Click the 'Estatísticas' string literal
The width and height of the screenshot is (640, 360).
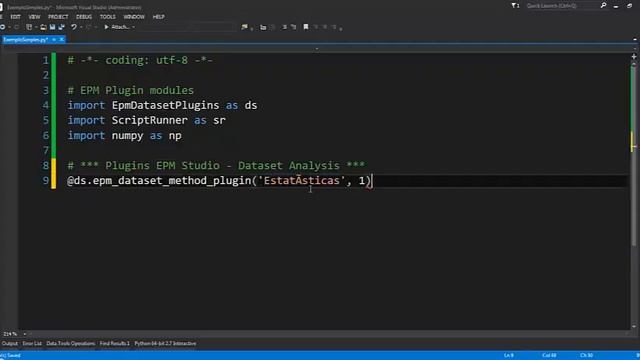[x=302, y=181]
